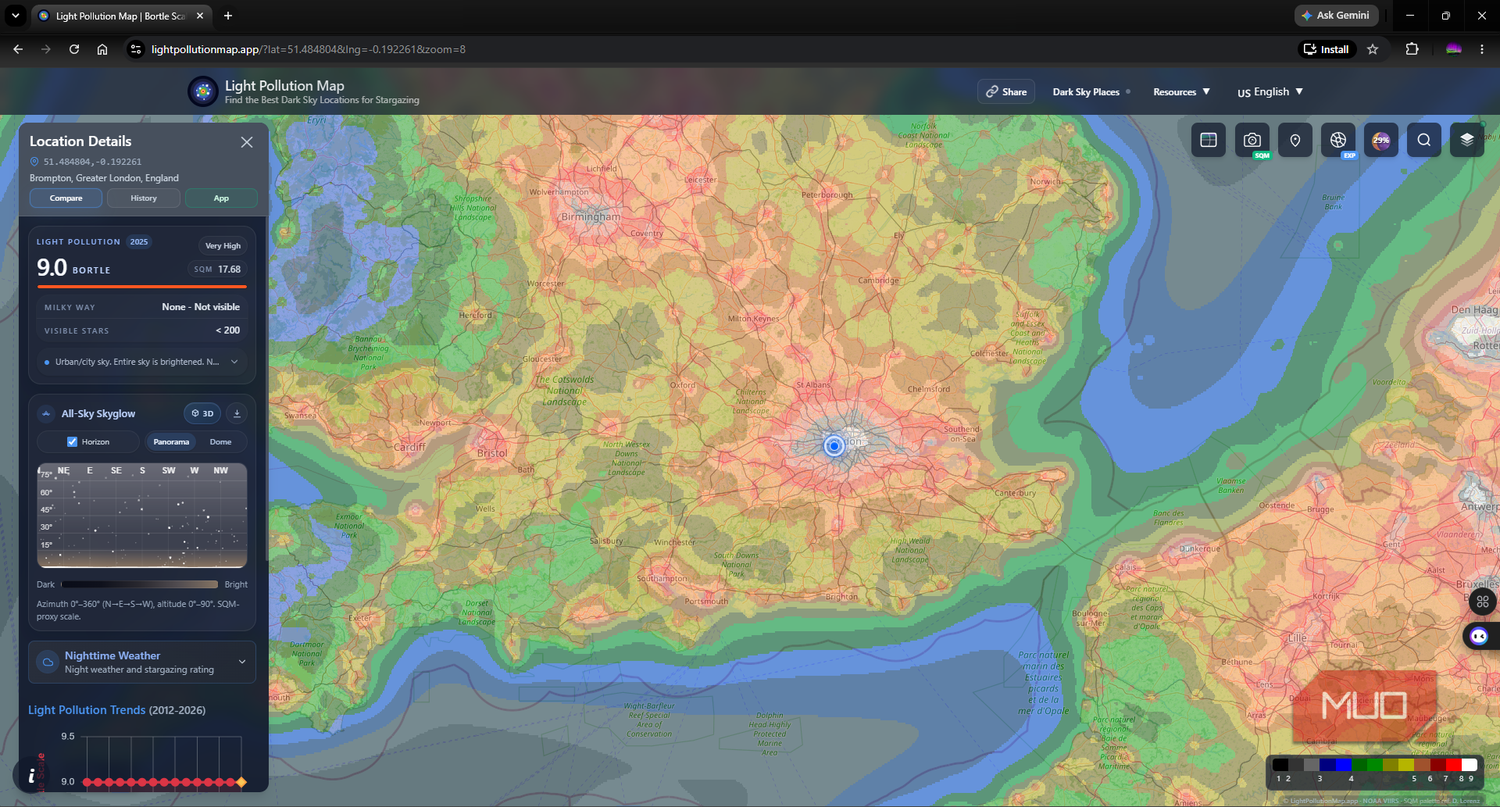This screenshot has height=807, width=1500.
Task: Open a new browser tab
Action: (228, 16)
